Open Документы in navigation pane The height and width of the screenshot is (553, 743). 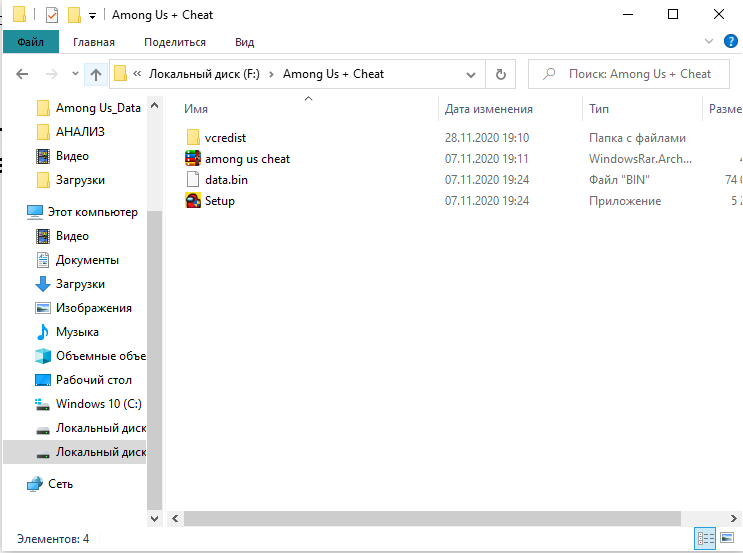pyautogui.click(x=78, y=260)
